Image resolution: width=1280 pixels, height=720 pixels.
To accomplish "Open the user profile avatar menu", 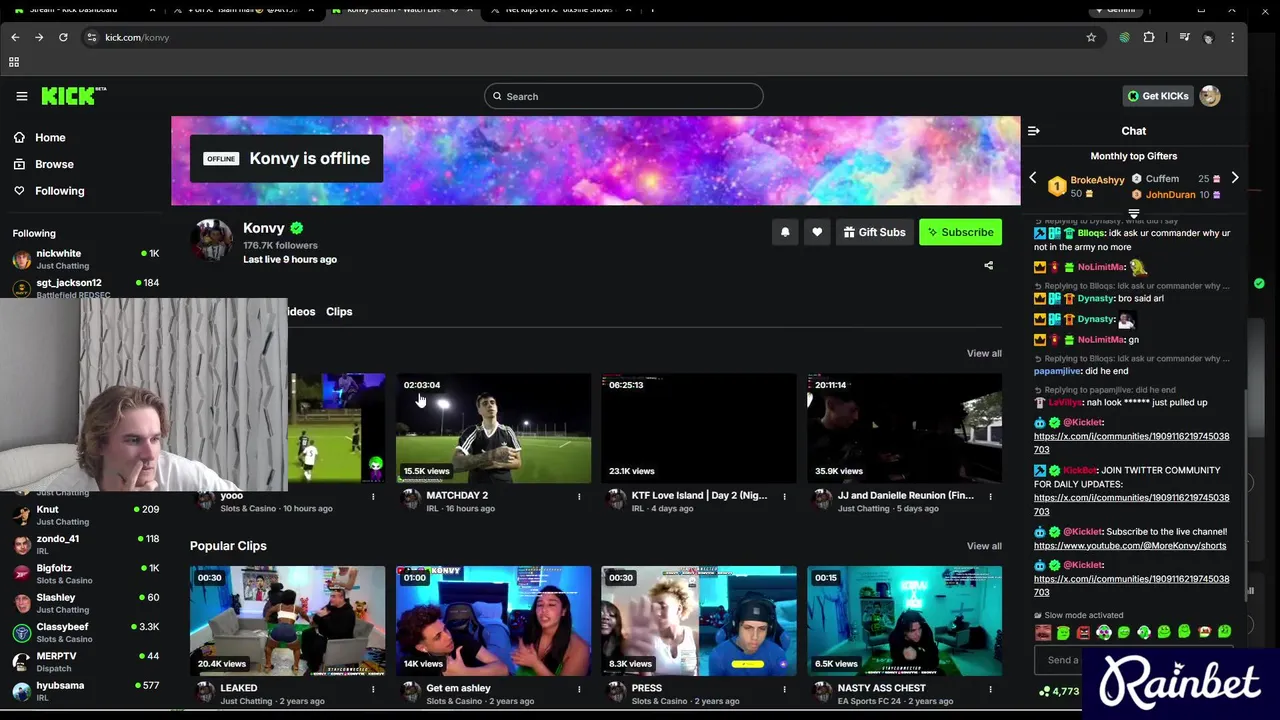I will (1210, 96).
